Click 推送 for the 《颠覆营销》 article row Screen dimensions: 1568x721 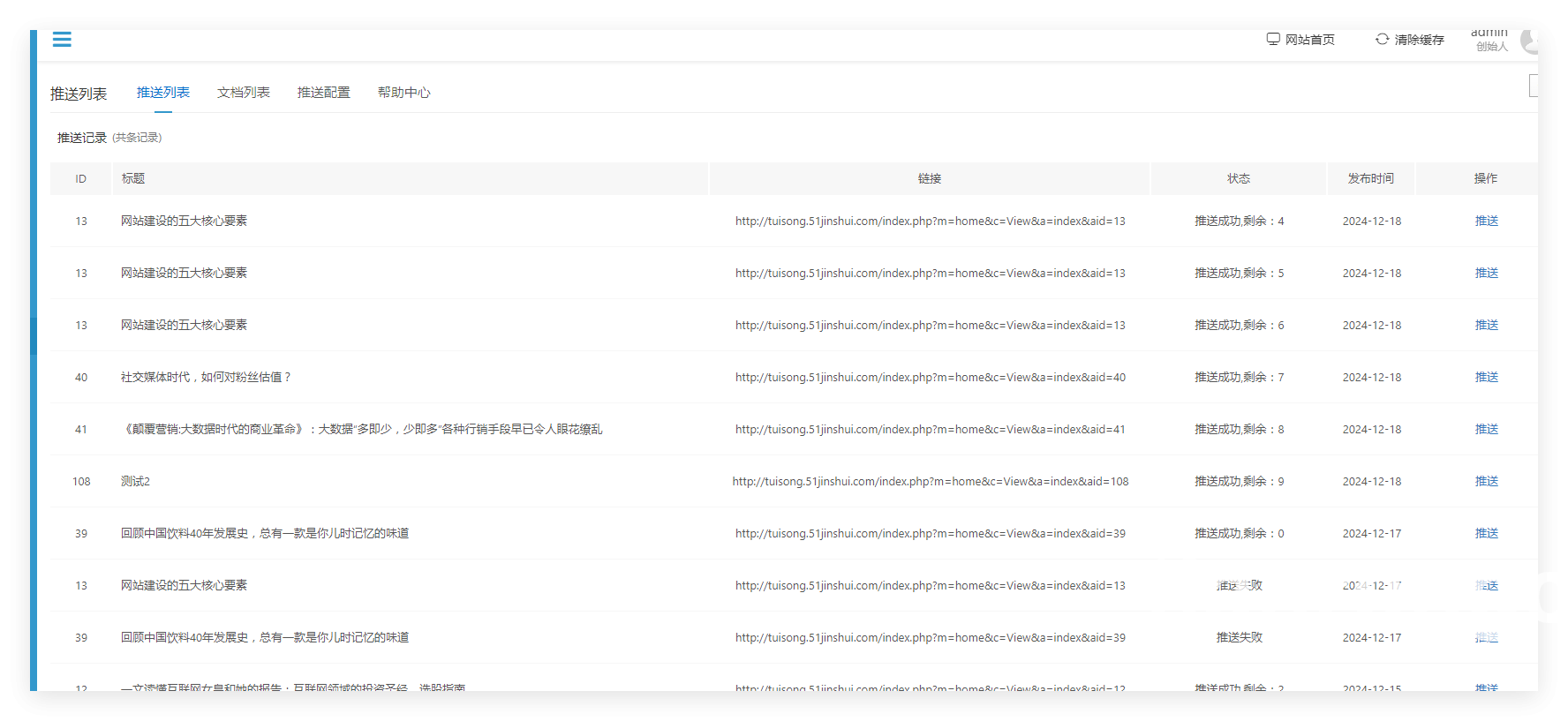point(1487,429)
